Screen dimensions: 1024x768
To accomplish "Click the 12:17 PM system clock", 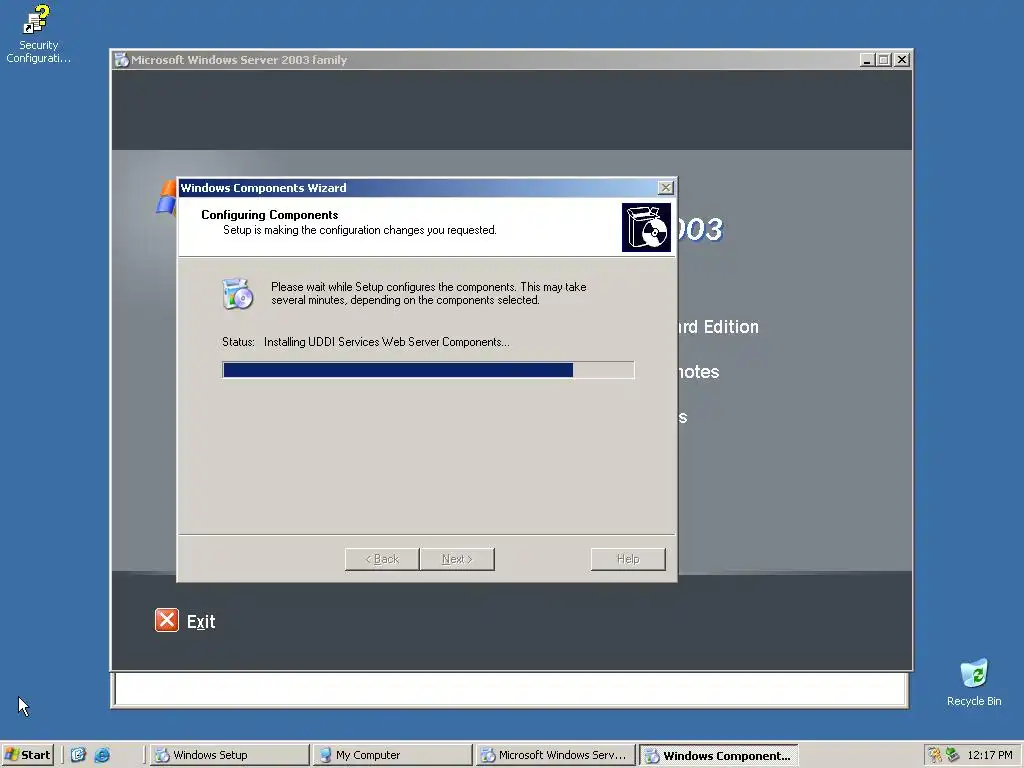I will pyautogui.click(x=989, y=755).
